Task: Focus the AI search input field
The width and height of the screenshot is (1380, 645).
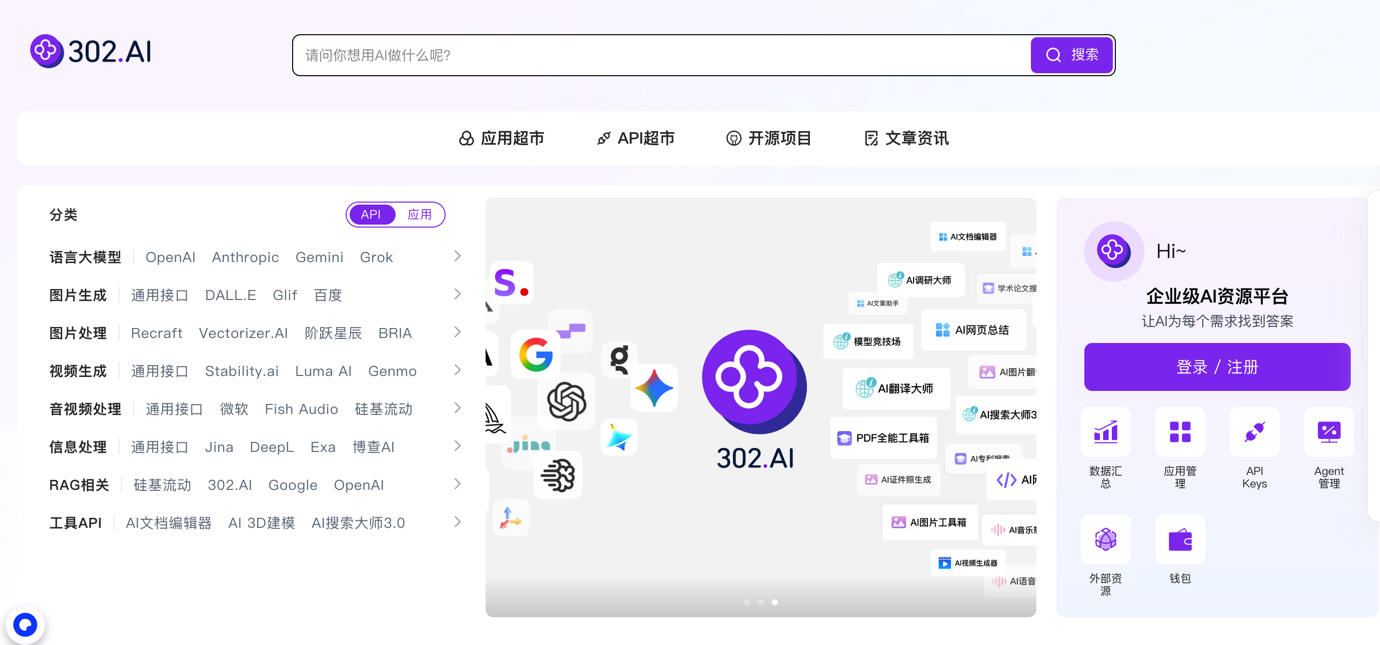Action: click(x=660, y=56)
